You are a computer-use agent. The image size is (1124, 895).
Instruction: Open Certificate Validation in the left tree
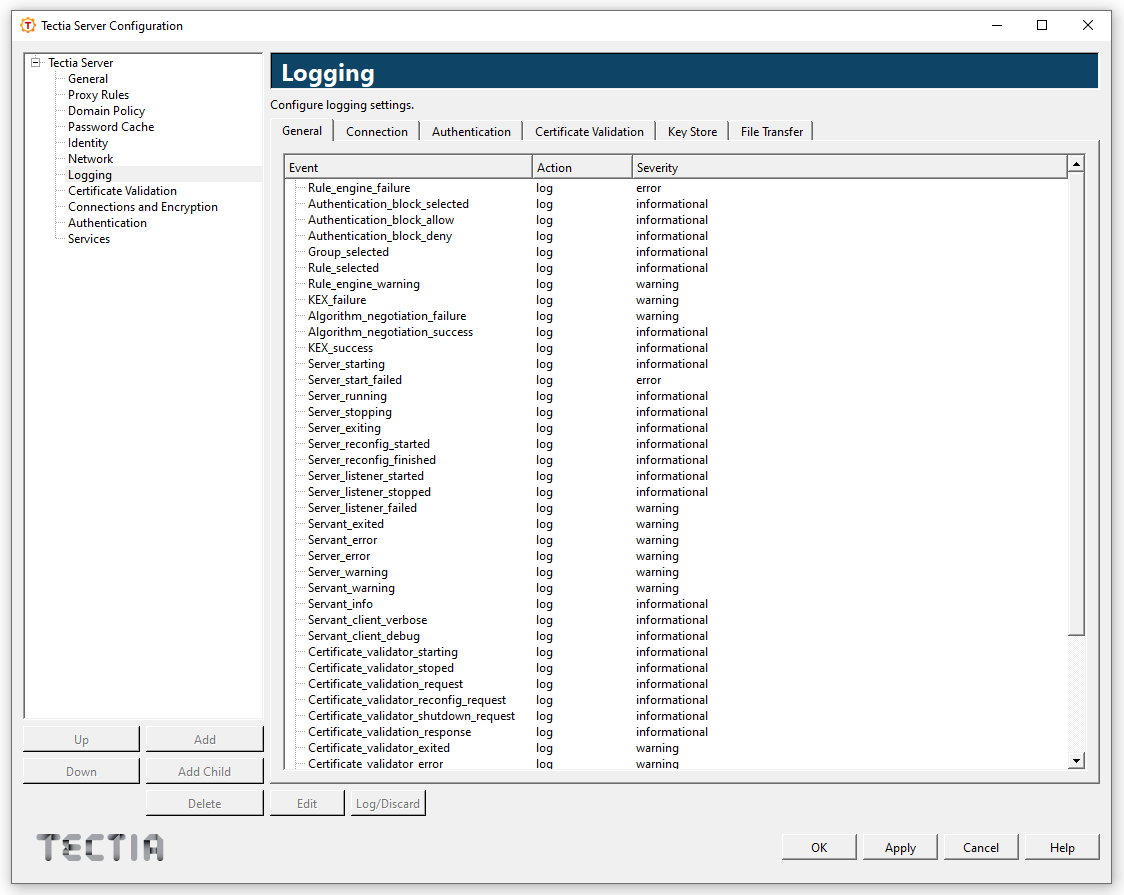pos(122,191)
